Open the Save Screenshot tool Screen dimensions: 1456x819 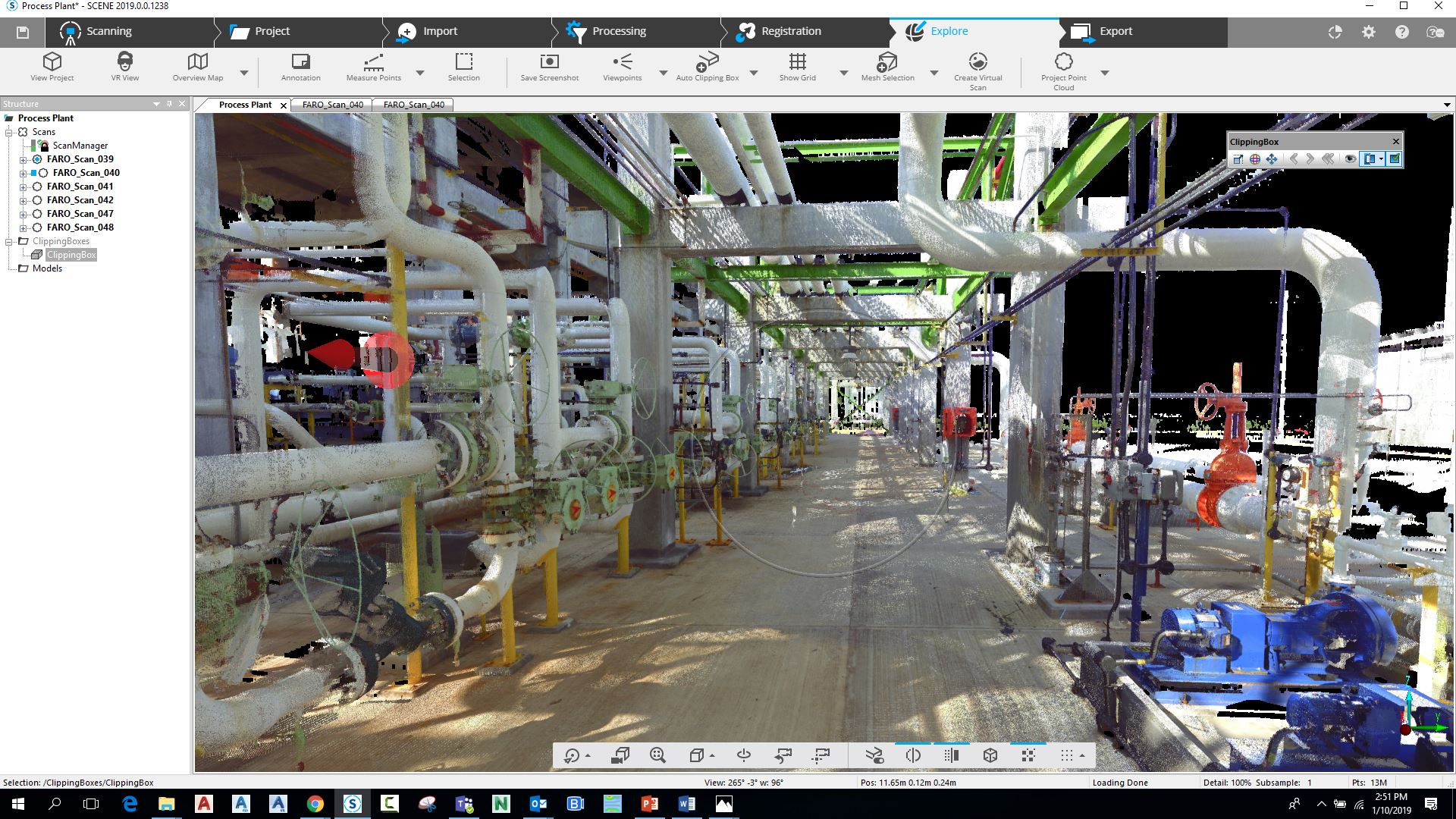click(x=549, y=70)
